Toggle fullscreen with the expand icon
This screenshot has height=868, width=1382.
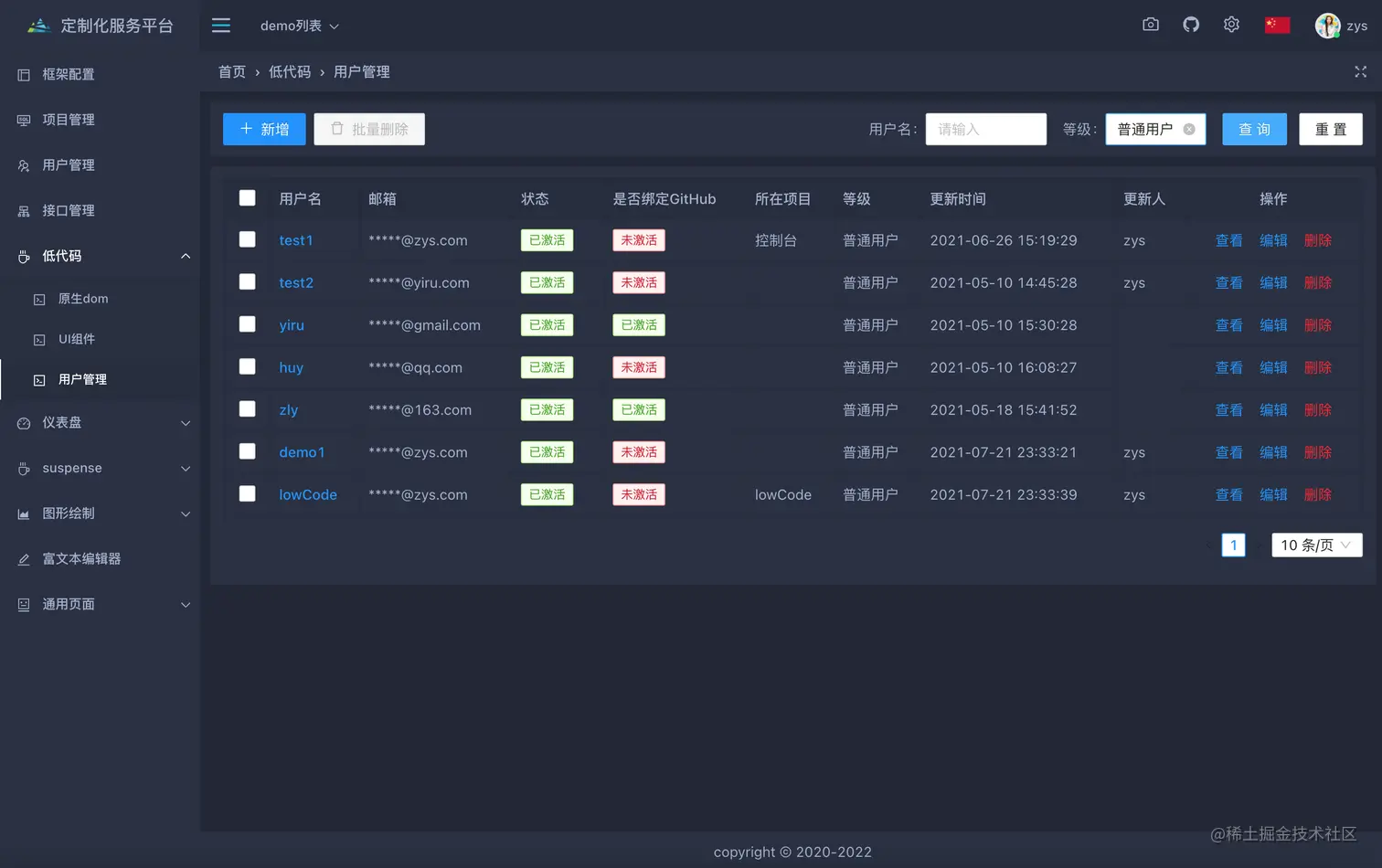pyautogui.click(x=1360, y=71)
